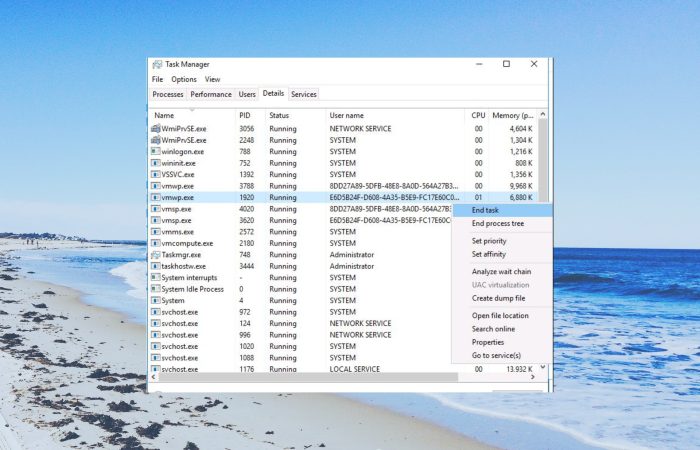This screenshot has height=450, width=700.
Task: Click the vertical scrollbar down arrow
Action: coord(543,367)
